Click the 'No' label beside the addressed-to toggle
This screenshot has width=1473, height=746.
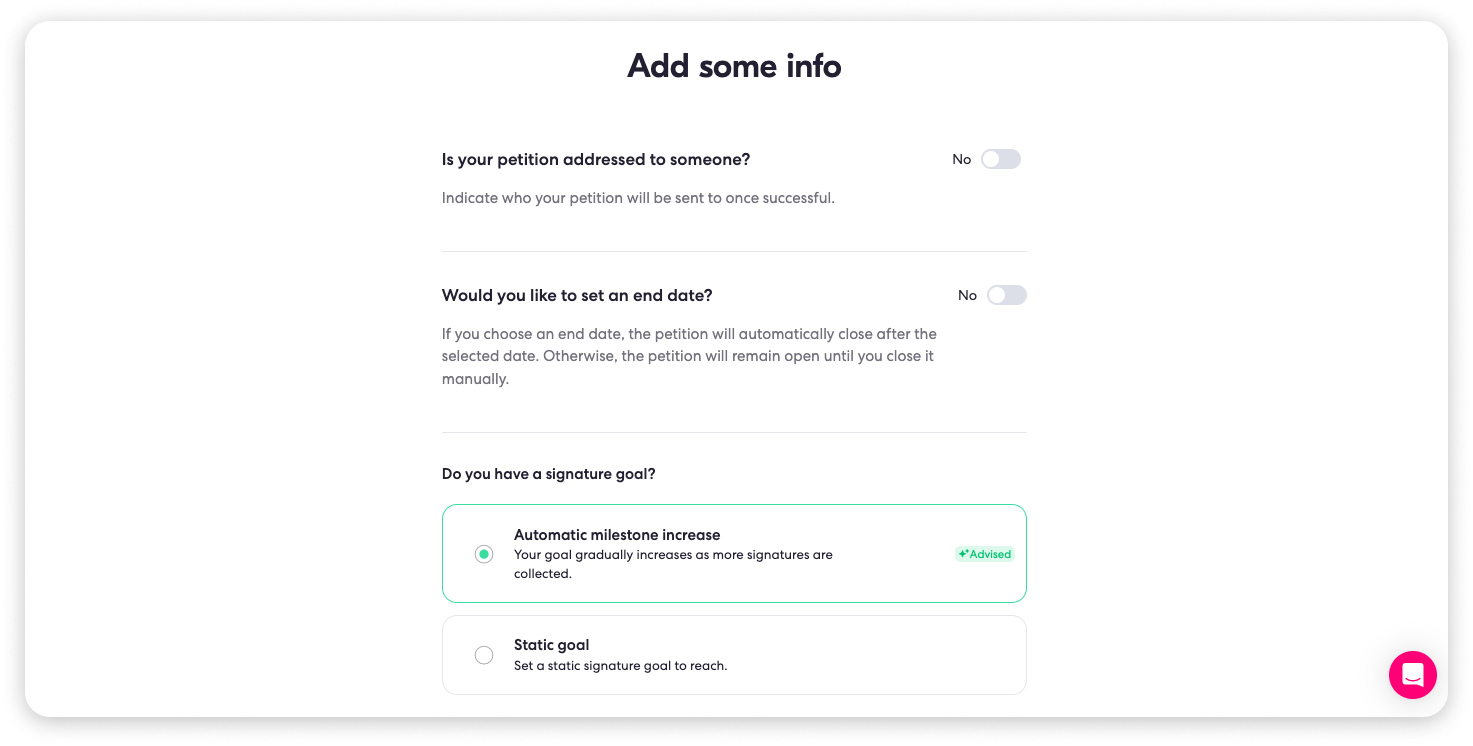pos(961,159)
